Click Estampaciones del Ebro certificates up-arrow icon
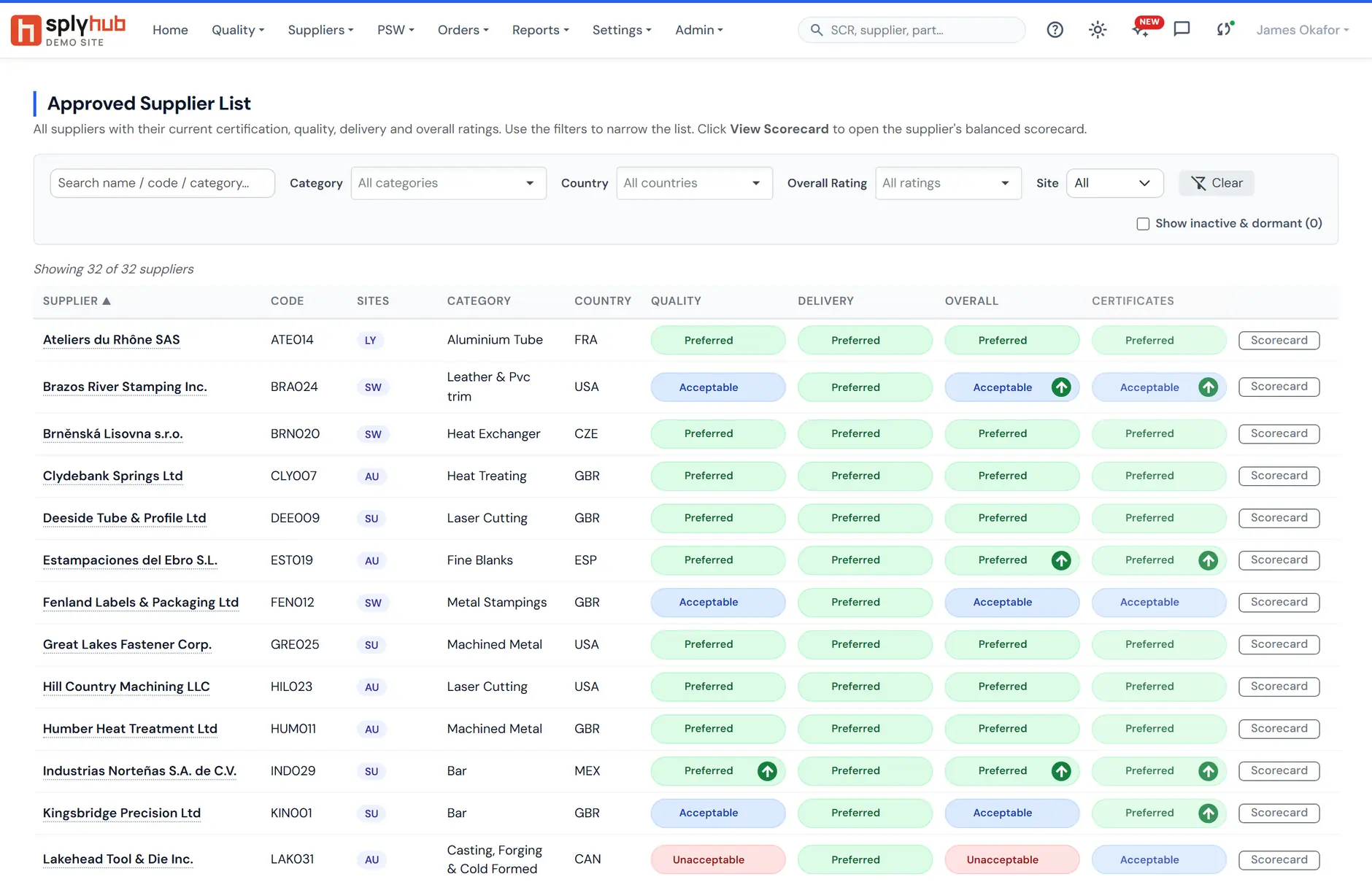The height and width of the screenshot is (882, 1372). pos(1208,560)
